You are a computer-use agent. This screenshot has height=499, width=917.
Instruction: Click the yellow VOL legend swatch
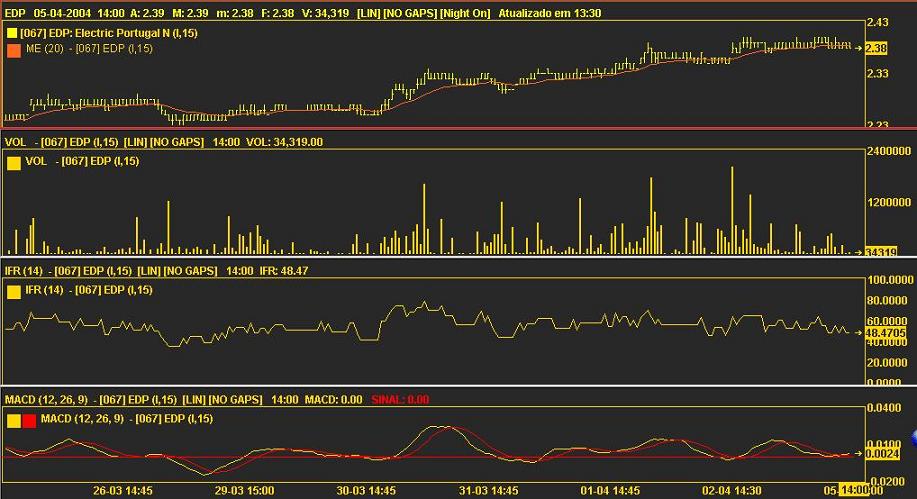14,163
